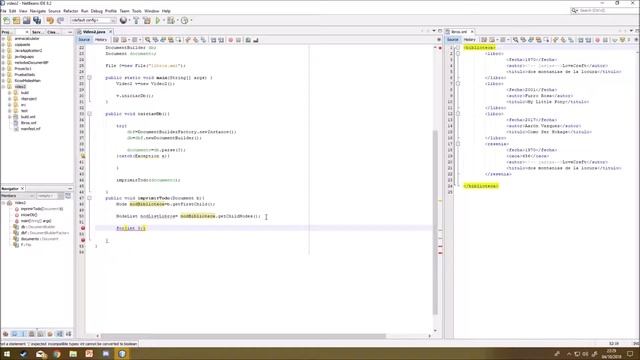
Task: Click the find selection magnifier icon in Java editor toolbar
Action: click(148, 40)
